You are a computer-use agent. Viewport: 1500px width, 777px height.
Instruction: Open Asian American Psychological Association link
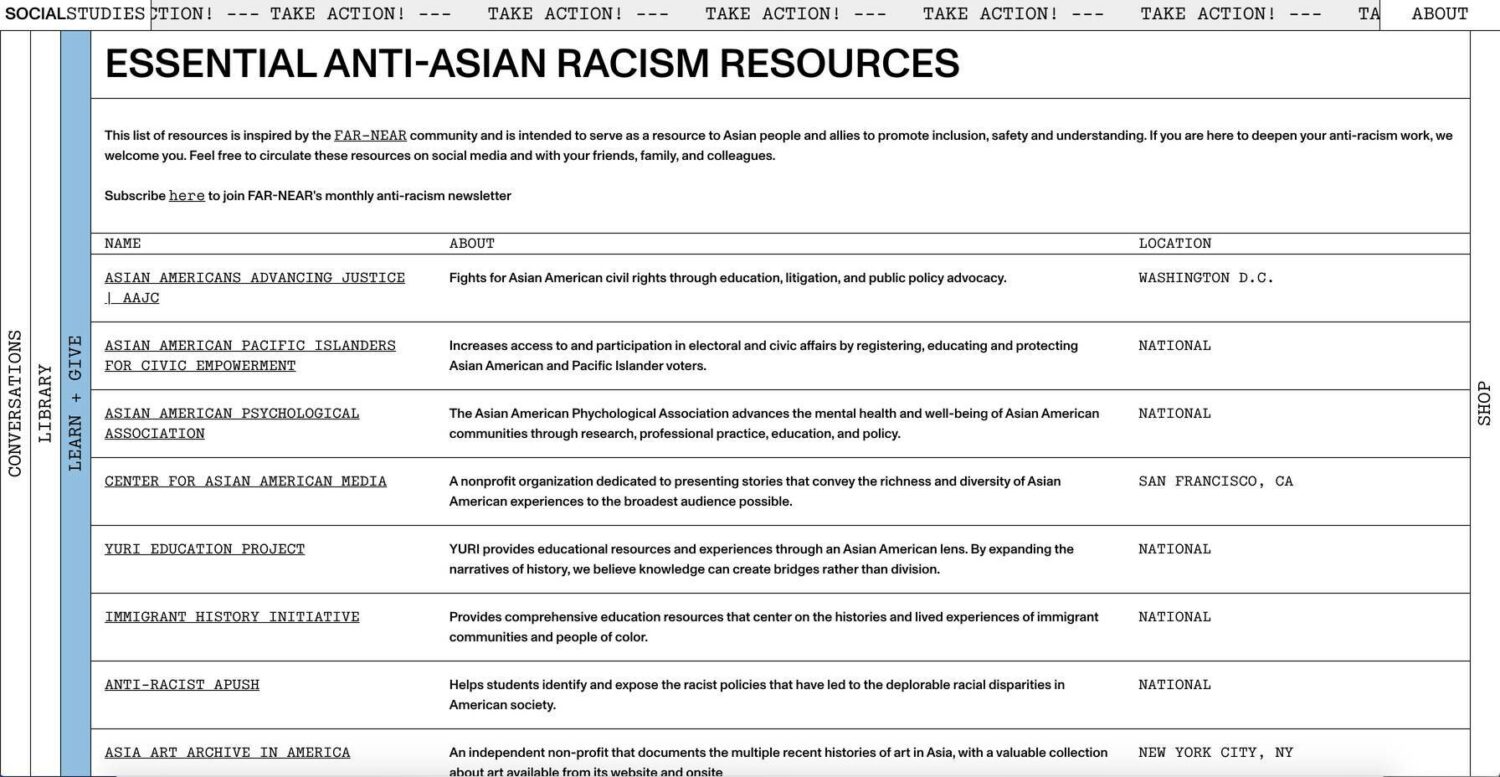(232, 424)
